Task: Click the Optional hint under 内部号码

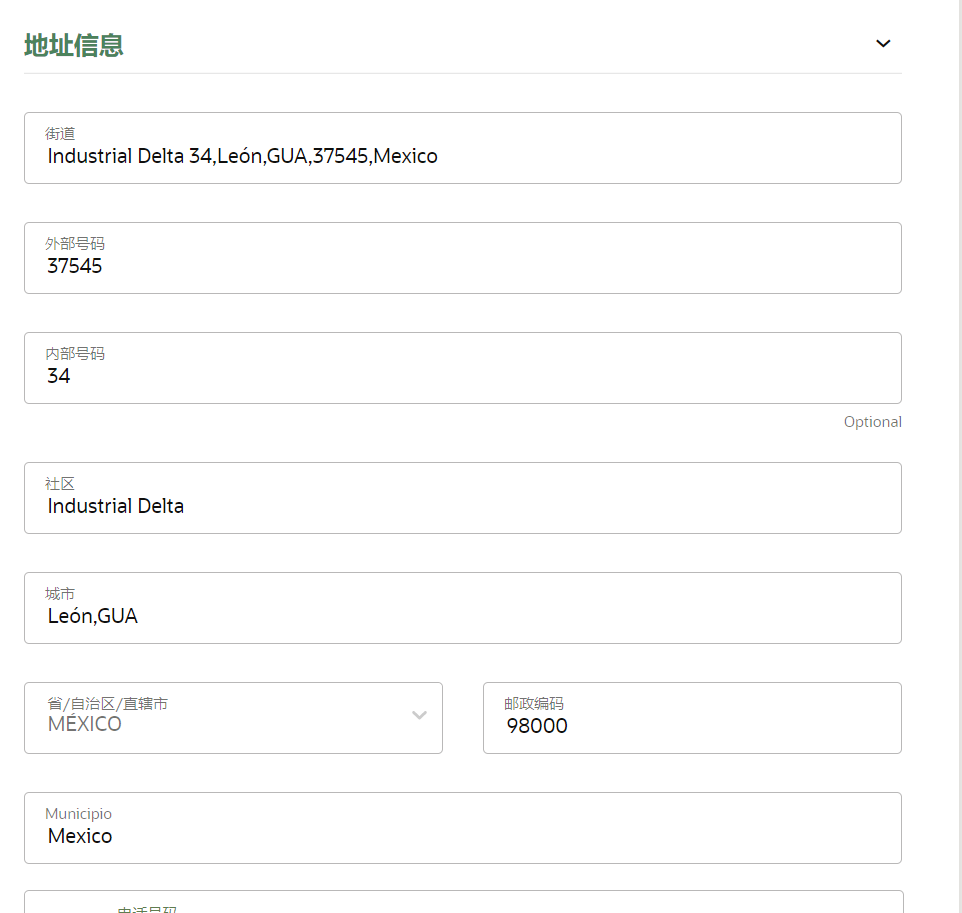Action: pos(872,422)
